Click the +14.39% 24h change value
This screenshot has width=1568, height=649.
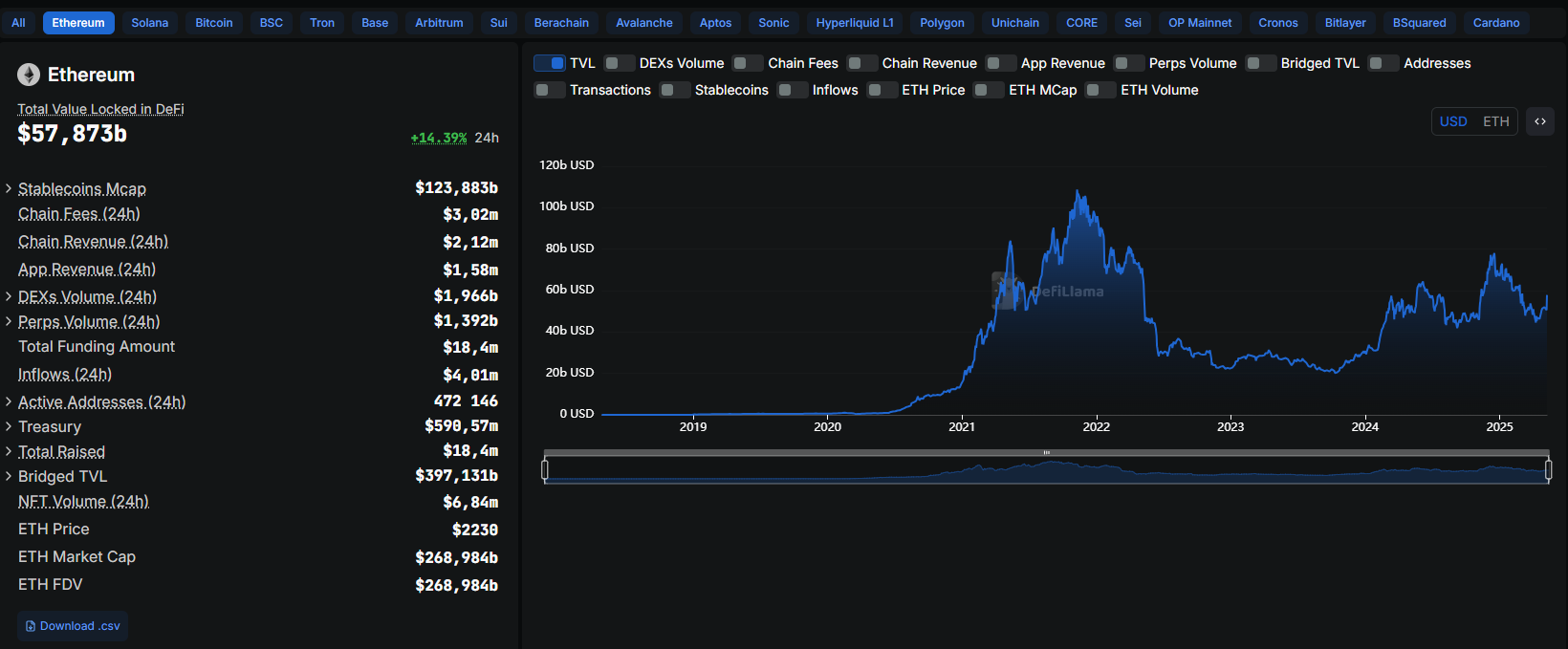(439, 138)
